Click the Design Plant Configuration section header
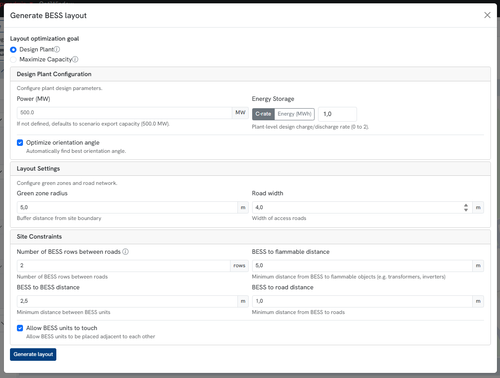This screenshot has height=378, width=500. (x=250, y=74)
